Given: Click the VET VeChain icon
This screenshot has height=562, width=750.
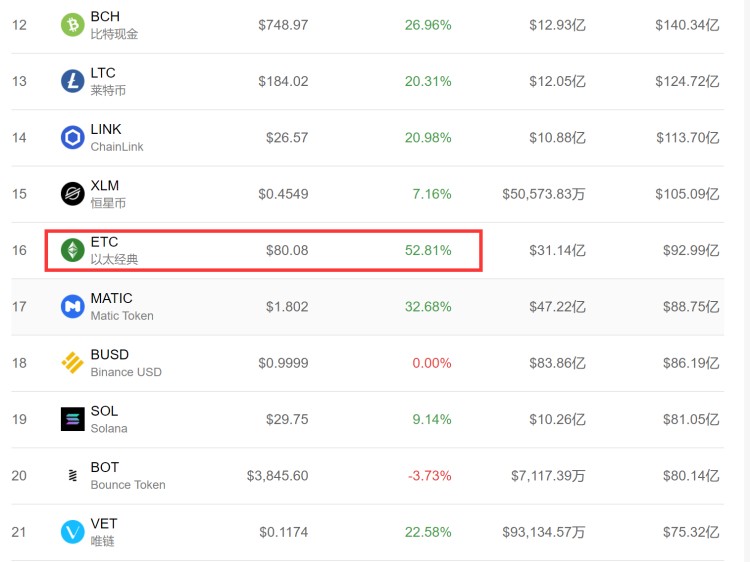Looking at the screenshot, I should [x=73, y=532].
